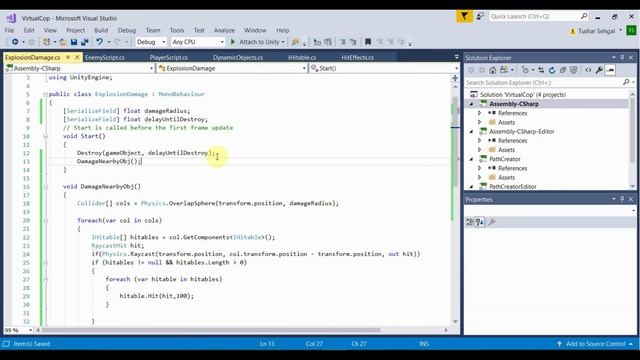Toggle Preview Selected Items in Solution Explorer

point(610,70)
